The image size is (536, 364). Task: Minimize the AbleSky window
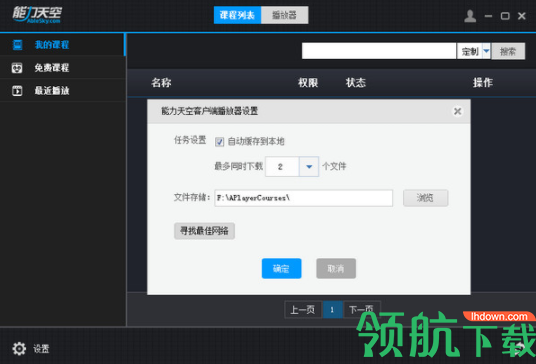click(488, 16)
